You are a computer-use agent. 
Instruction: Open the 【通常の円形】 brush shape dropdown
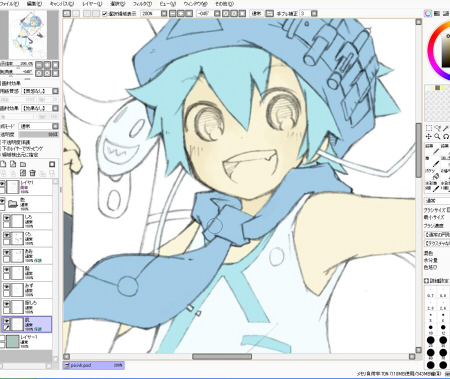(x=437, y=235)
